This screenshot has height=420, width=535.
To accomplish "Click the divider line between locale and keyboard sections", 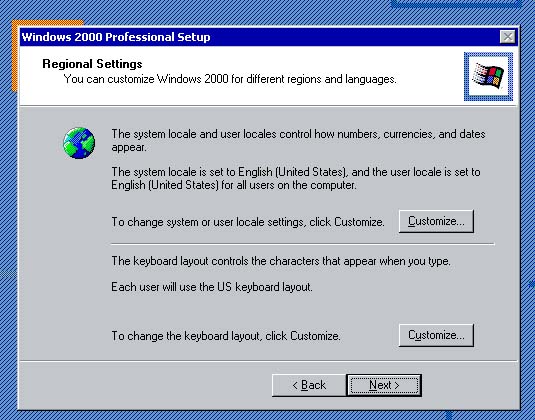I will click(x=302, y=244).
